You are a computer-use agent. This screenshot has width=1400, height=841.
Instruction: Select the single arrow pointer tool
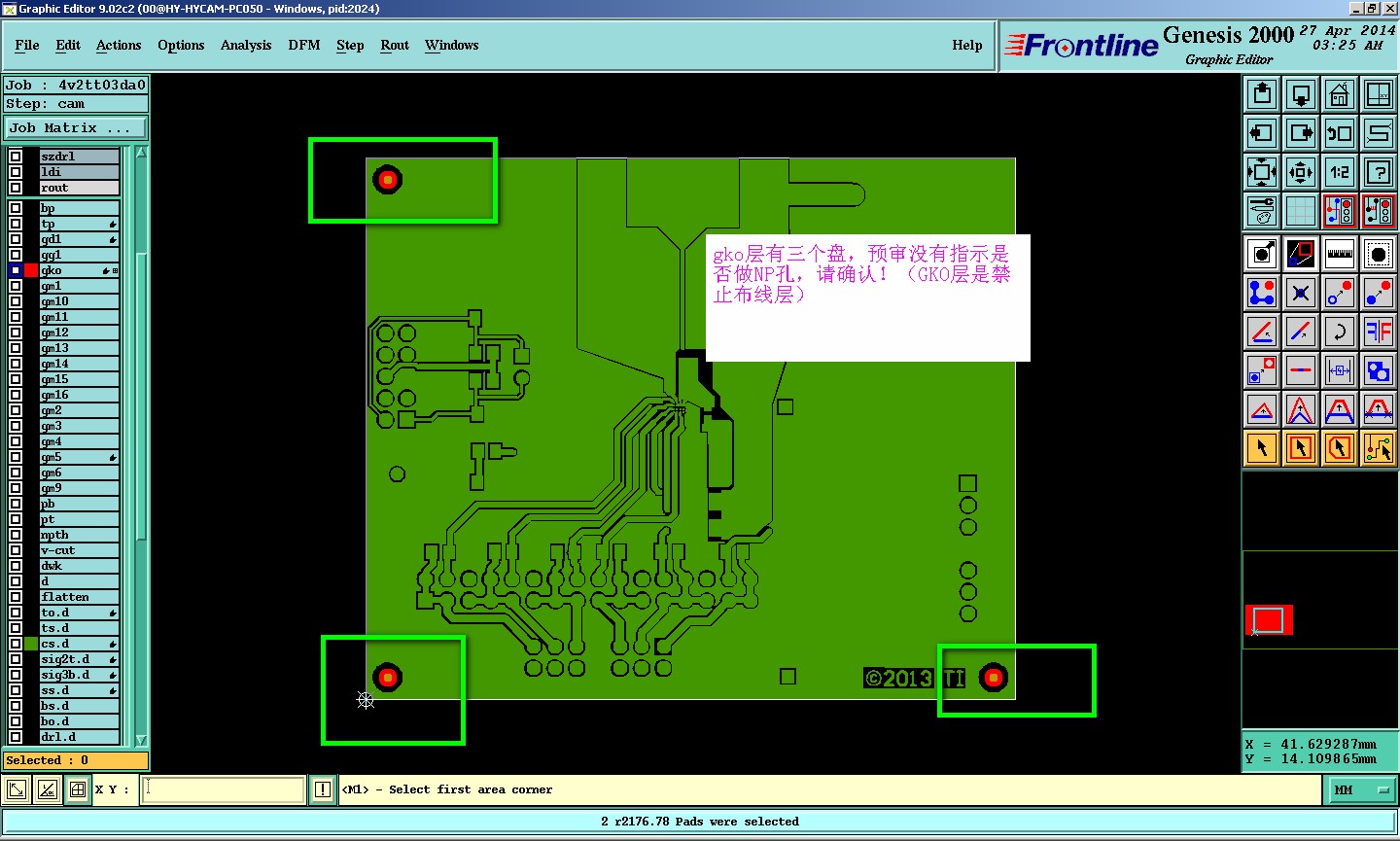coord(1262,448)
